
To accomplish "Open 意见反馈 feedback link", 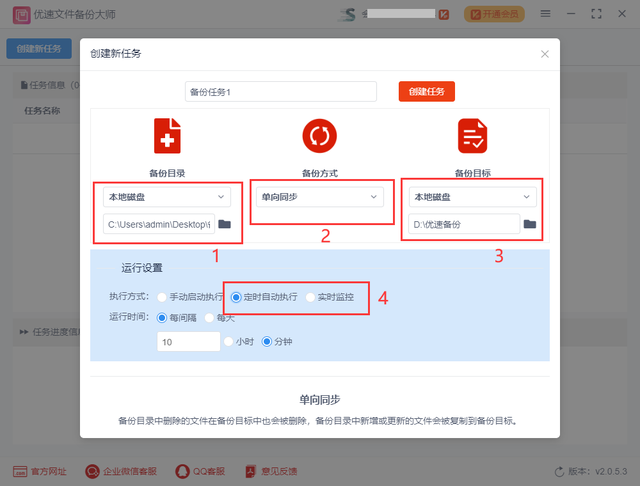I will [x=271, y=472].
